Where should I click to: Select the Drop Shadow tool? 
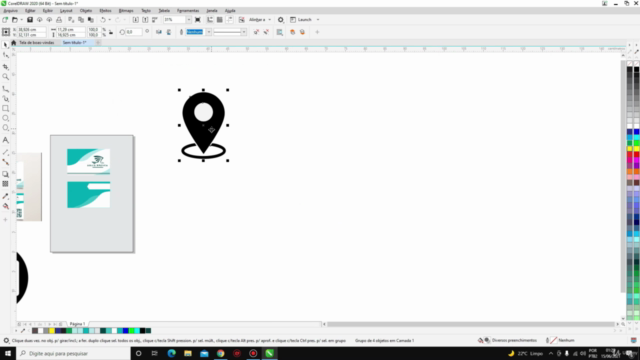(x=5, y=174)
